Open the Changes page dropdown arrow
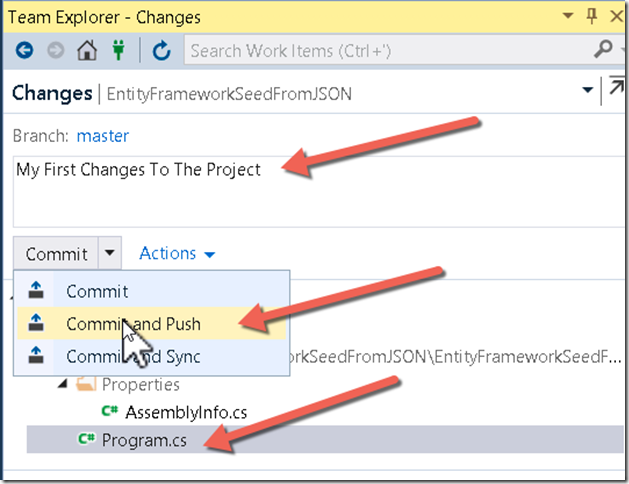This screenshot has height=484, width=629. point(588,90)
